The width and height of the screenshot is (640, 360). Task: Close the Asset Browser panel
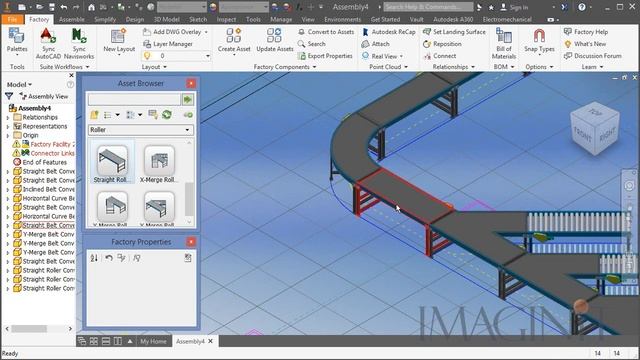(191, 83)
